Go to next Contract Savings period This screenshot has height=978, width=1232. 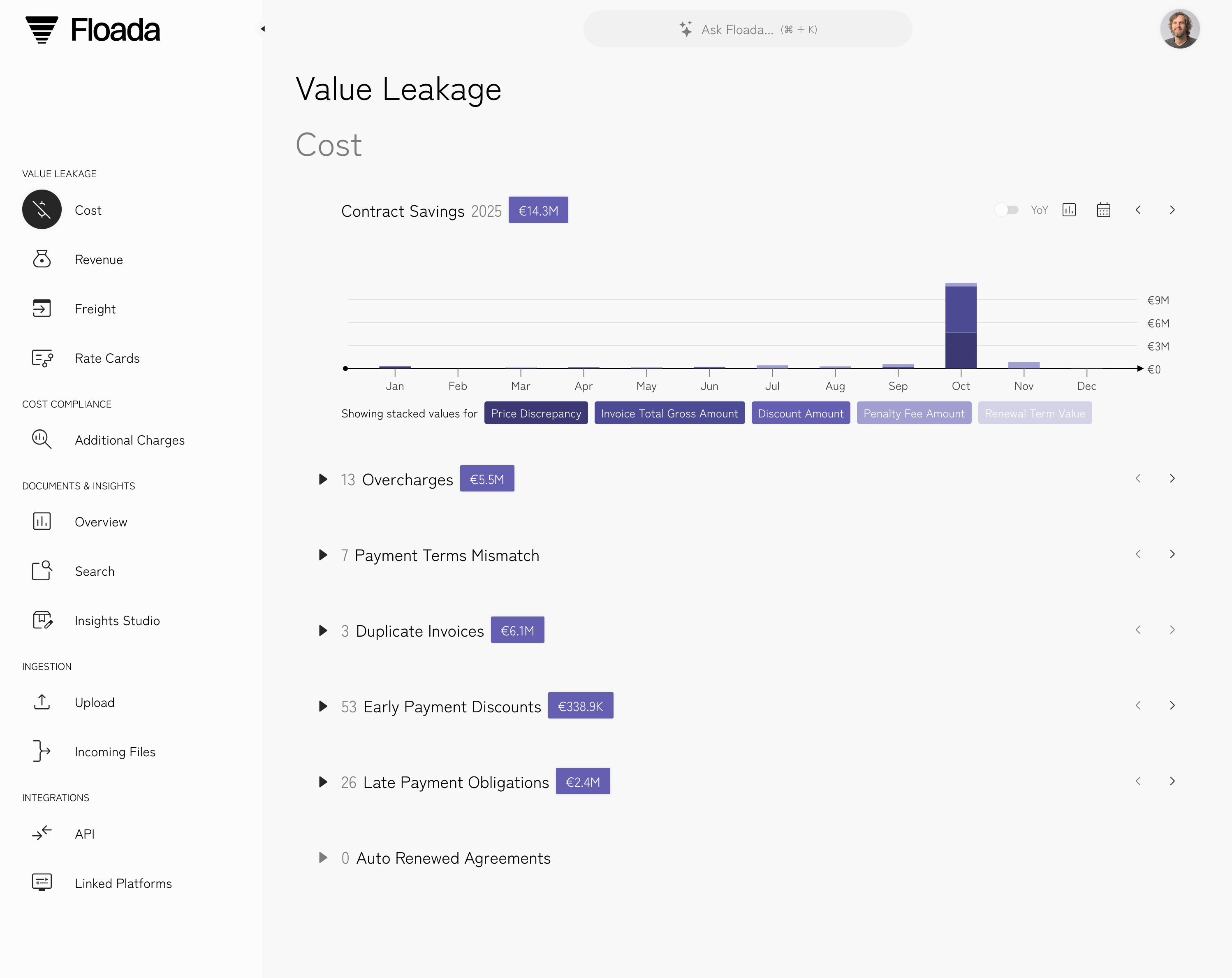(x=1172, y=210)
